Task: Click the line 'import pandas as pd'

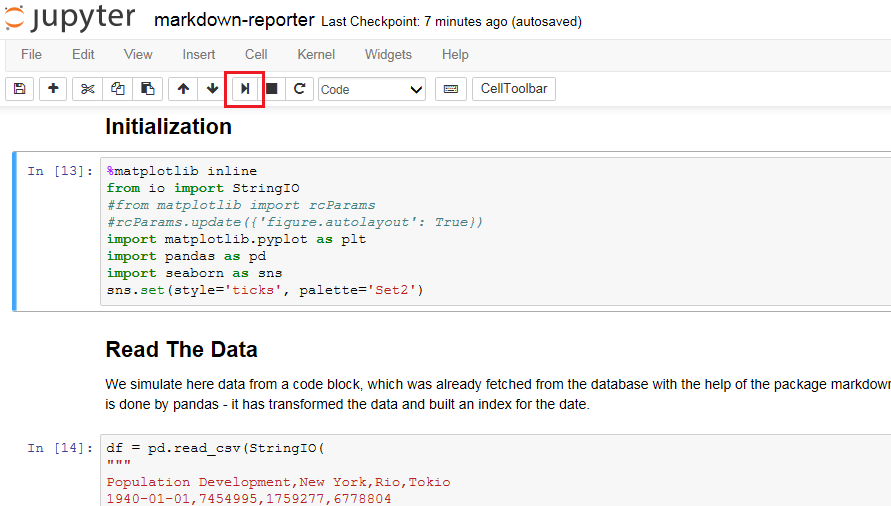Action: point(186,256)
